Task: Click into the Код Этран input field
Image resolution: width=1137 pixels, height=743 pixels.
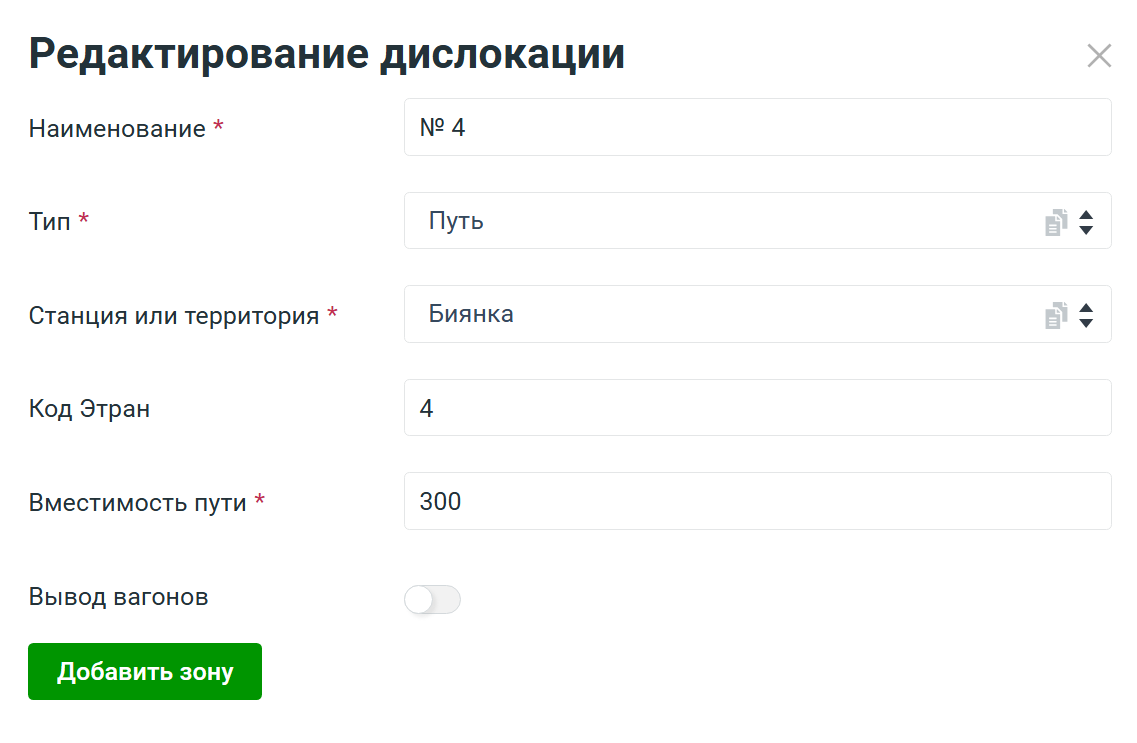Action: point(757,408)
